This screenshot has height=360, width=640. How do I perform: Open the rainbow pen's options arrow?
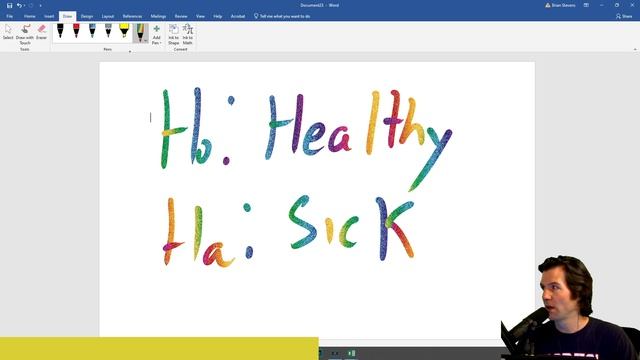pos(145,40)
